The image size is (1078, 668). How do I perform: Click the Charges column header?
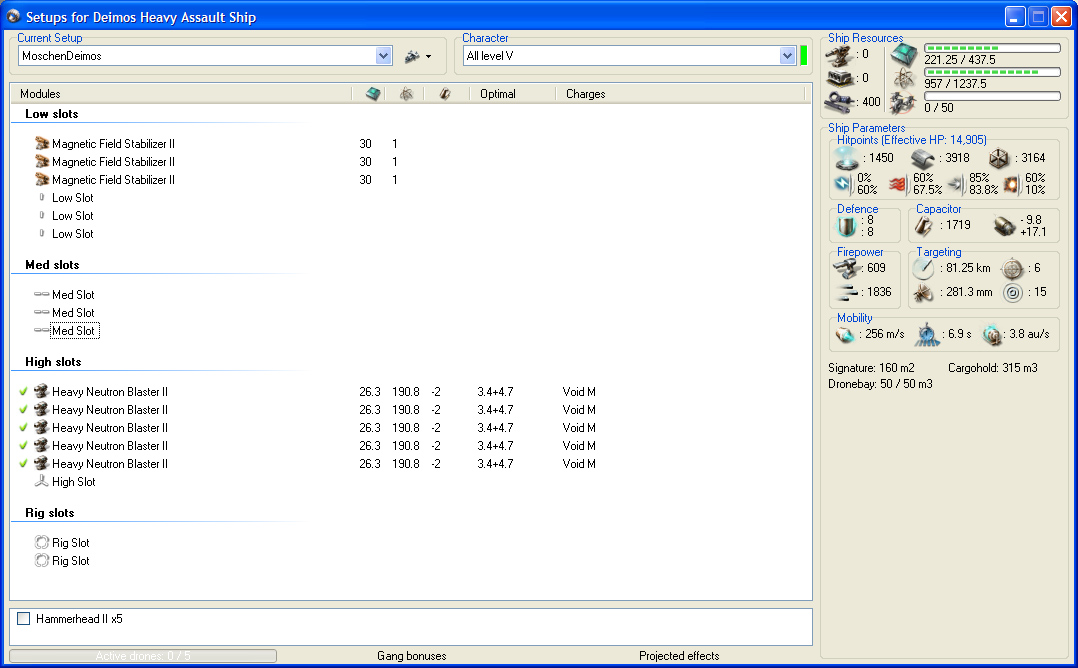tap(586, 94)
